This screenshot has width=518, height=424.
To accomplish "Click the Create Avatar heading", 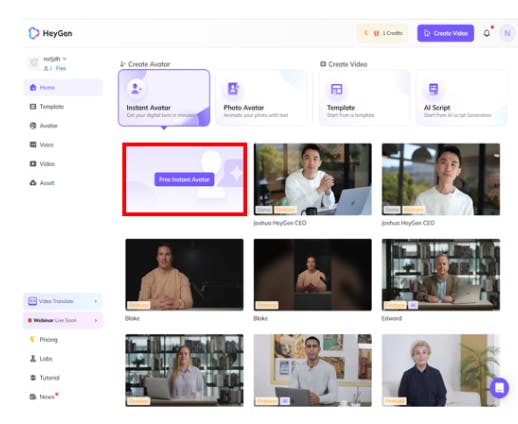I will coord(149,64).
